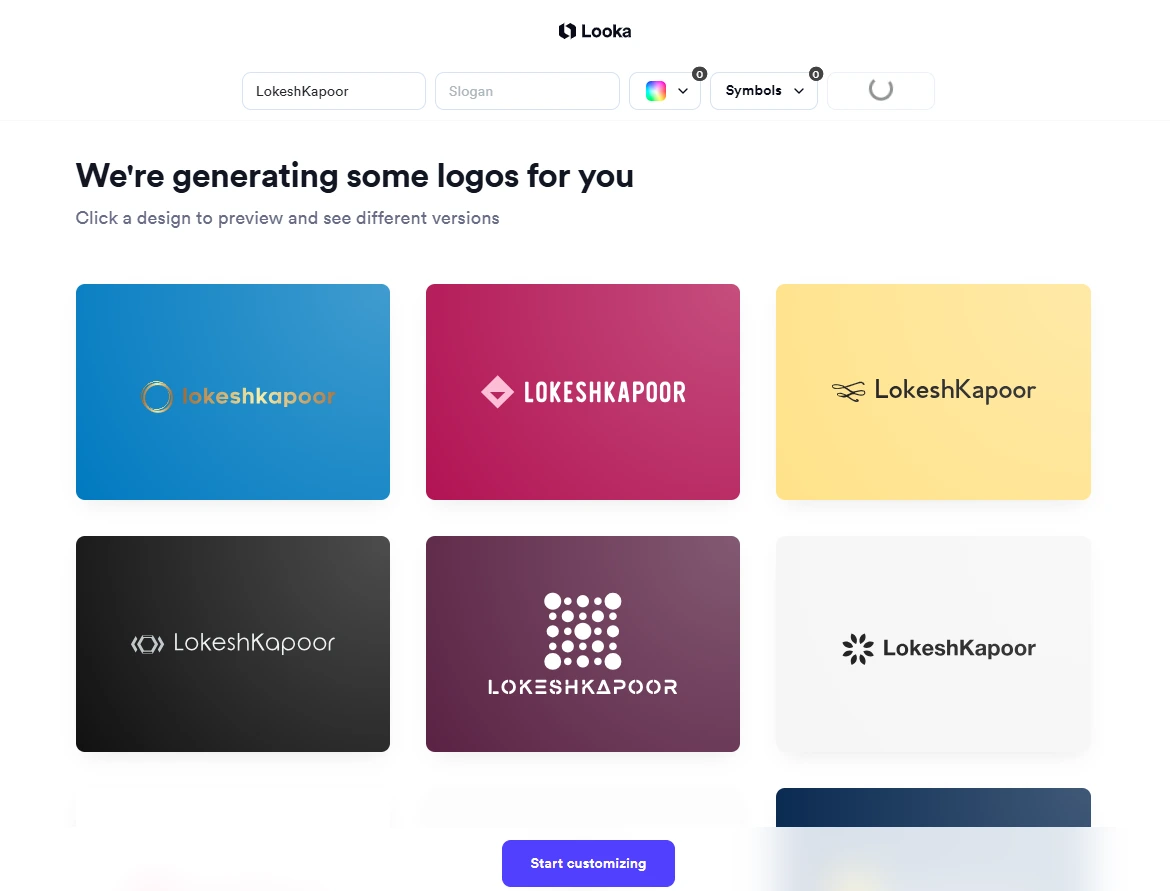Screen dimensions: 1170x891
Task: Click the pink diamond symbol icon
Action: coord(498,392)
